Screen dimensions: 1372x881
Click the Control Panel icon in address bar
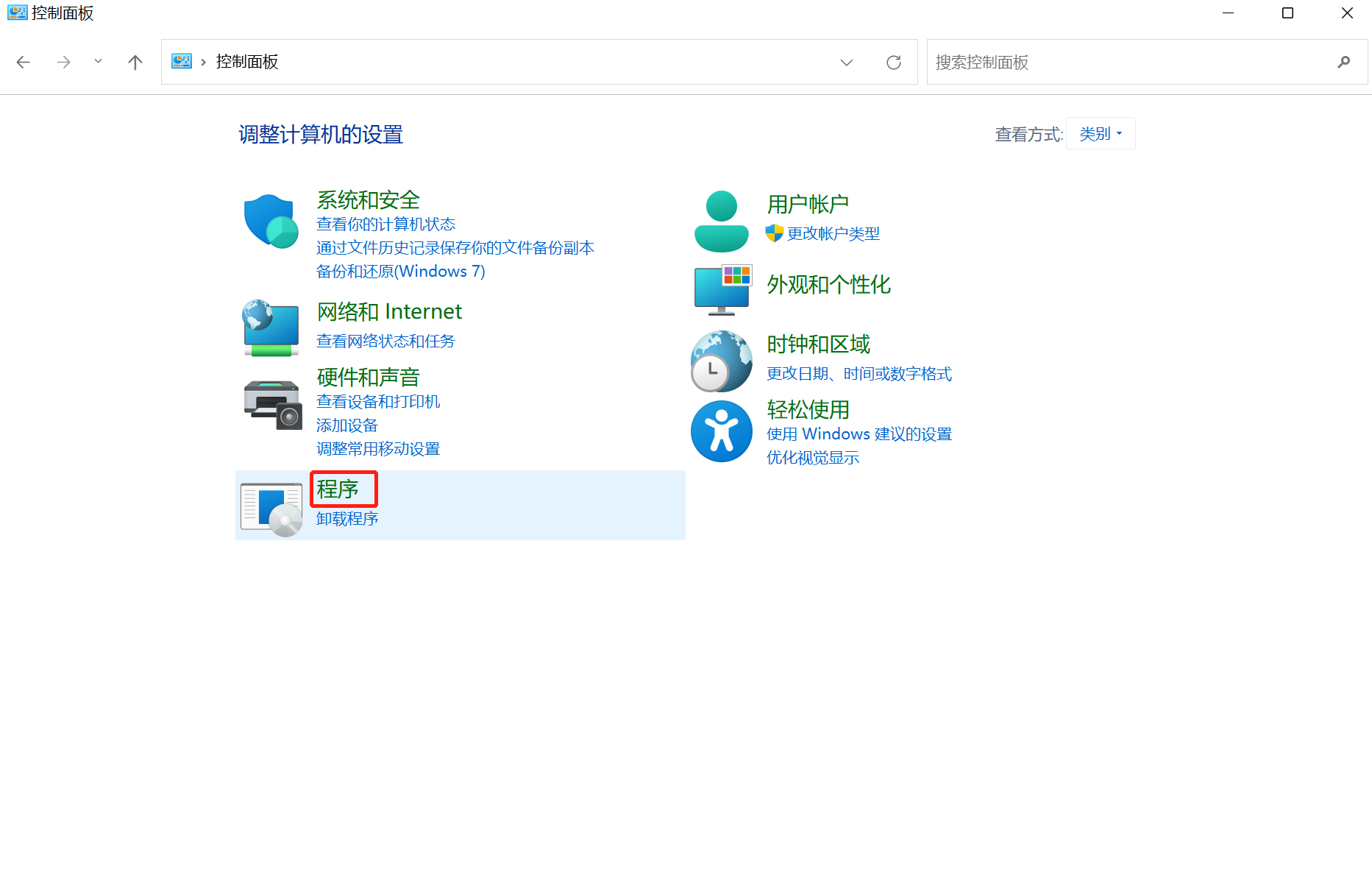(x=182, y=61)
